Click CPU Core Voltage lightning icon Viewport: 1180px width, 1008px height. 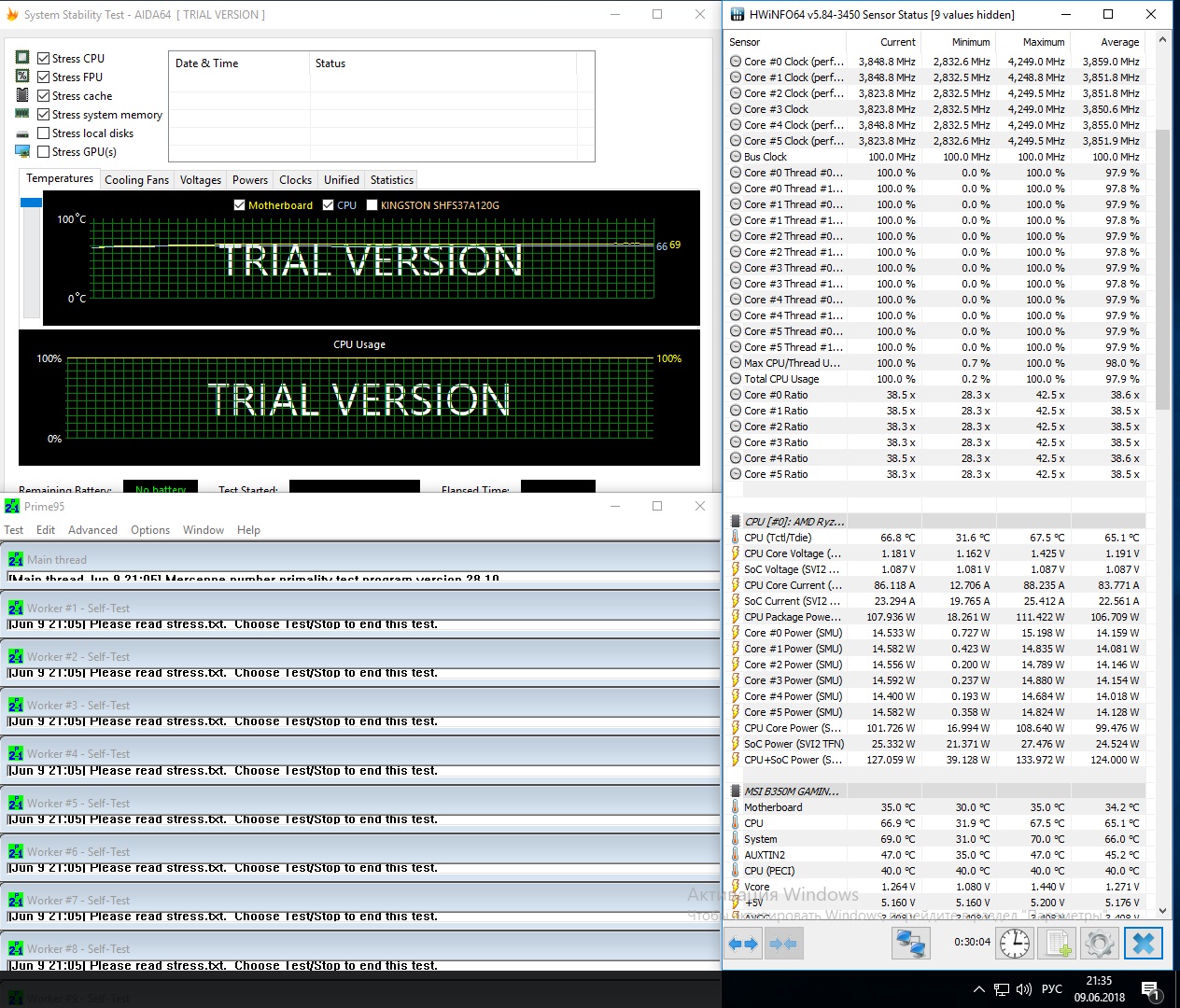(736, 553)
